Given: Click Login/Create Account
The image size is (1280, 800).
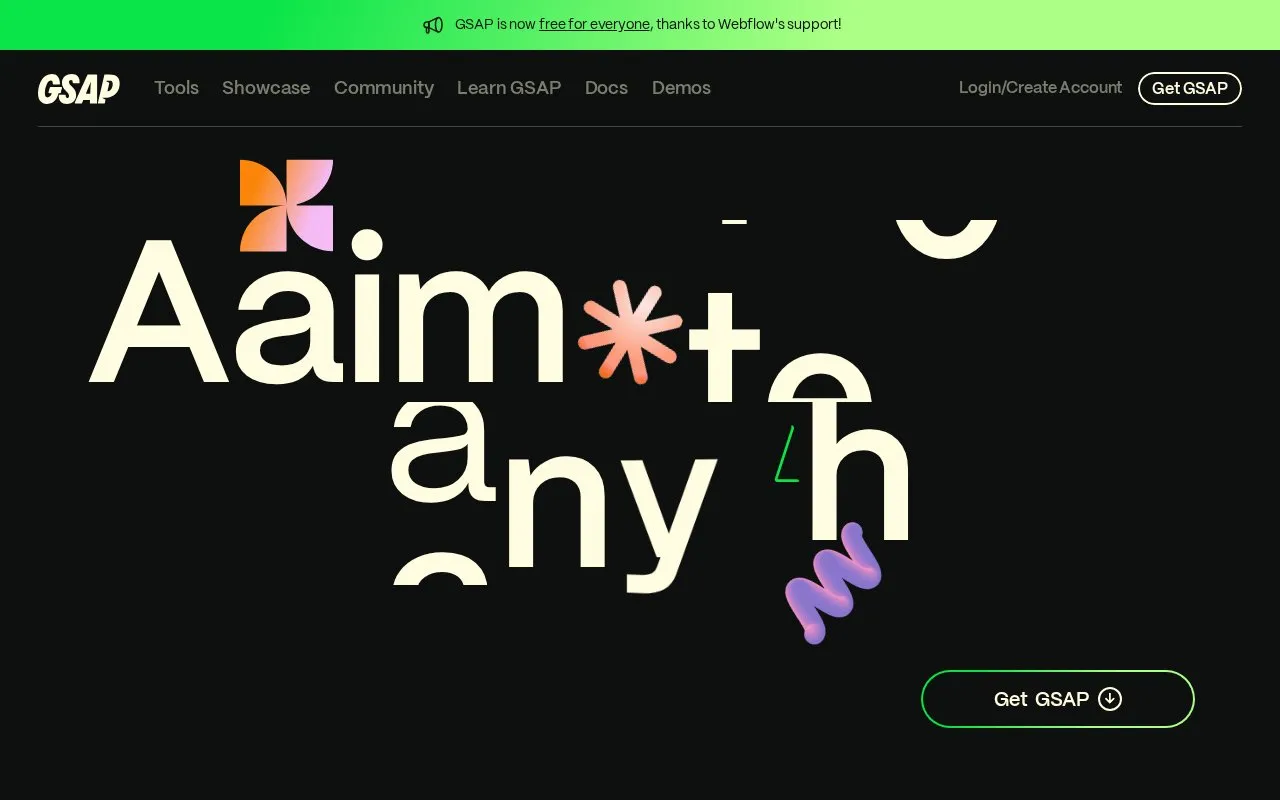Looking at the screenshot, I should (1040, 88).
